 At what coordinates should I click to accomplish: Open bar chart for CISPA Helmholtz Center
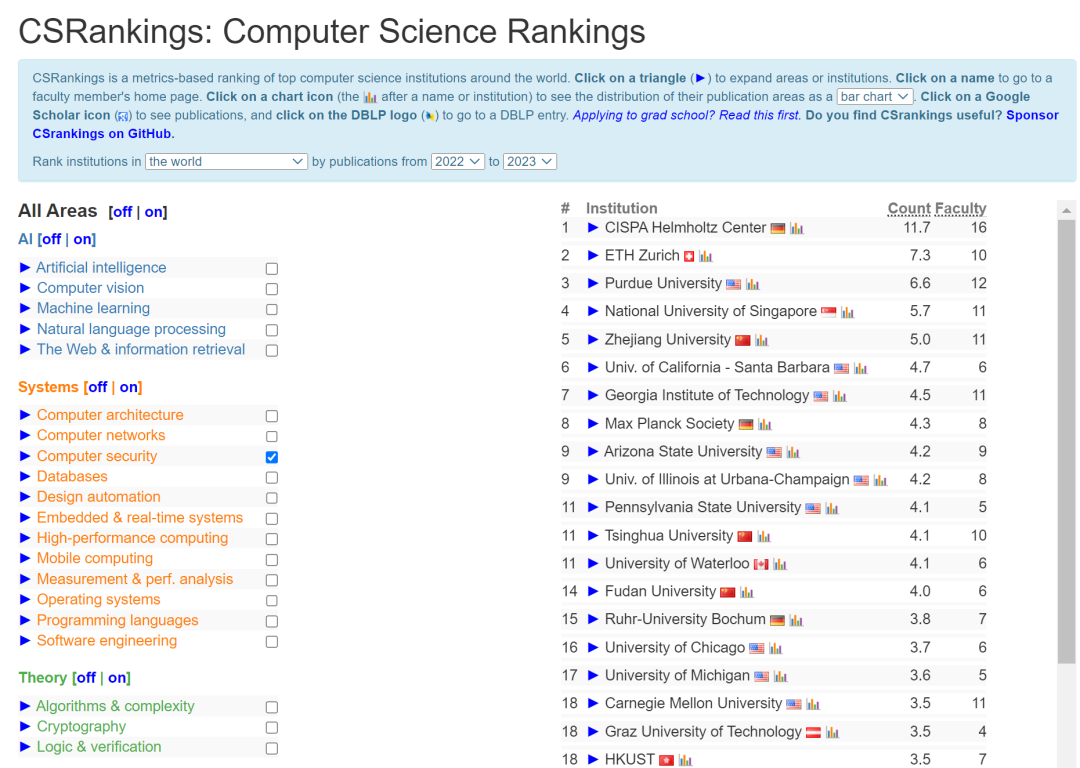pos(795,227)
